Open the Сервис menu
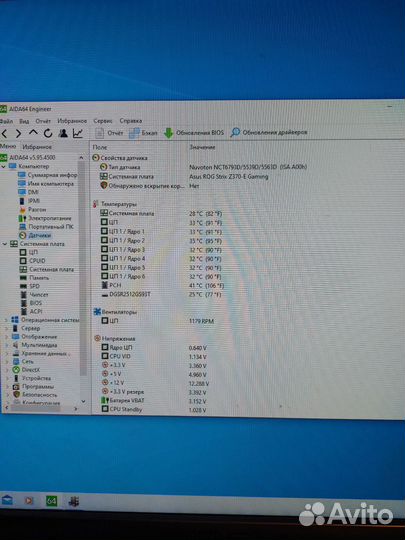This screenshot has height=540, width=405. (x=103, y=121)
